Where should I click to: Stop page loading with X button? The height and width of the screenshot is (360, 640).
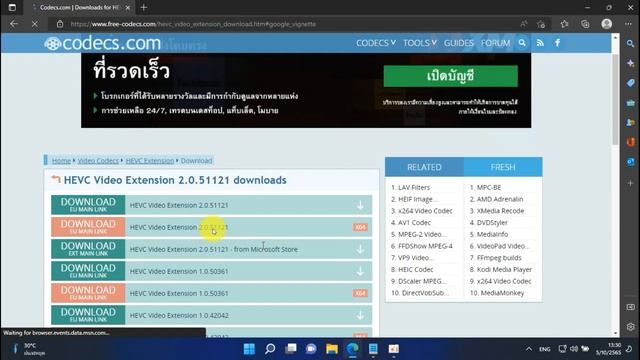click(35, 24)
